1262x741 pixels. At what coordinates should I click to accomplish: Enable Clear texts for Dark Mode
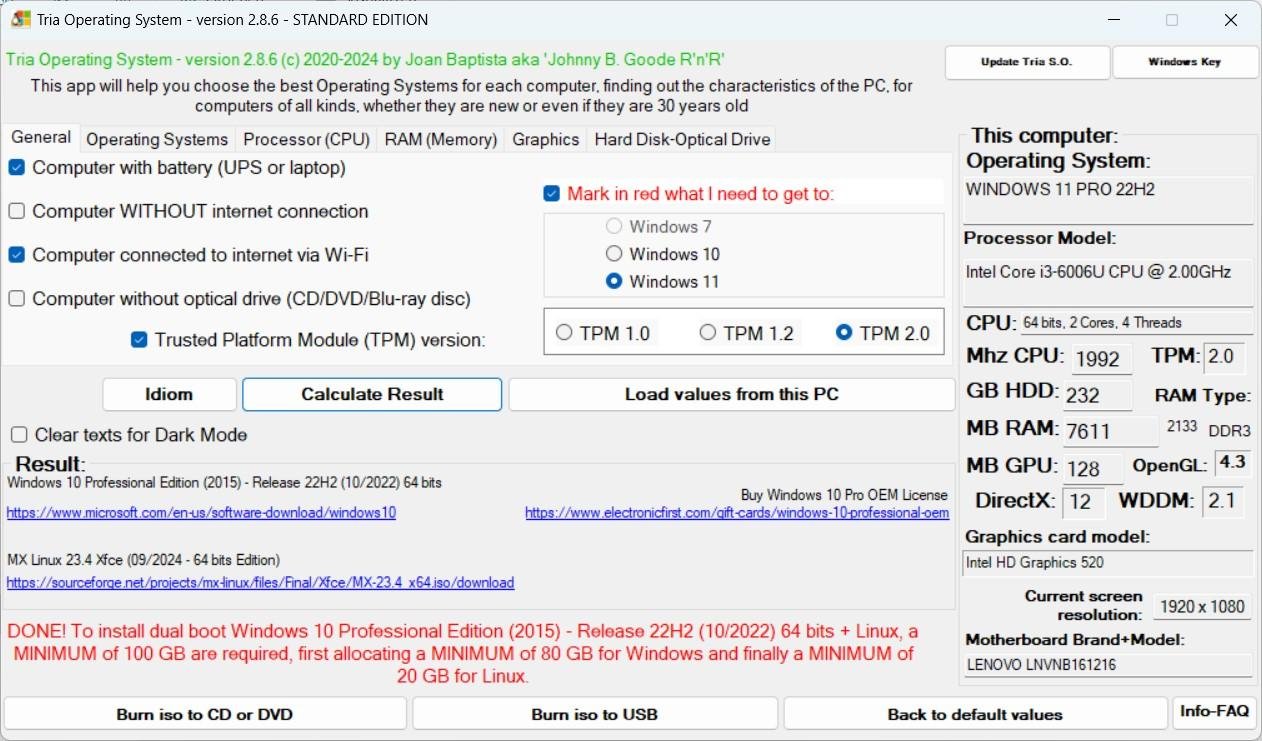pyautogui.click(x=19, y=435)
